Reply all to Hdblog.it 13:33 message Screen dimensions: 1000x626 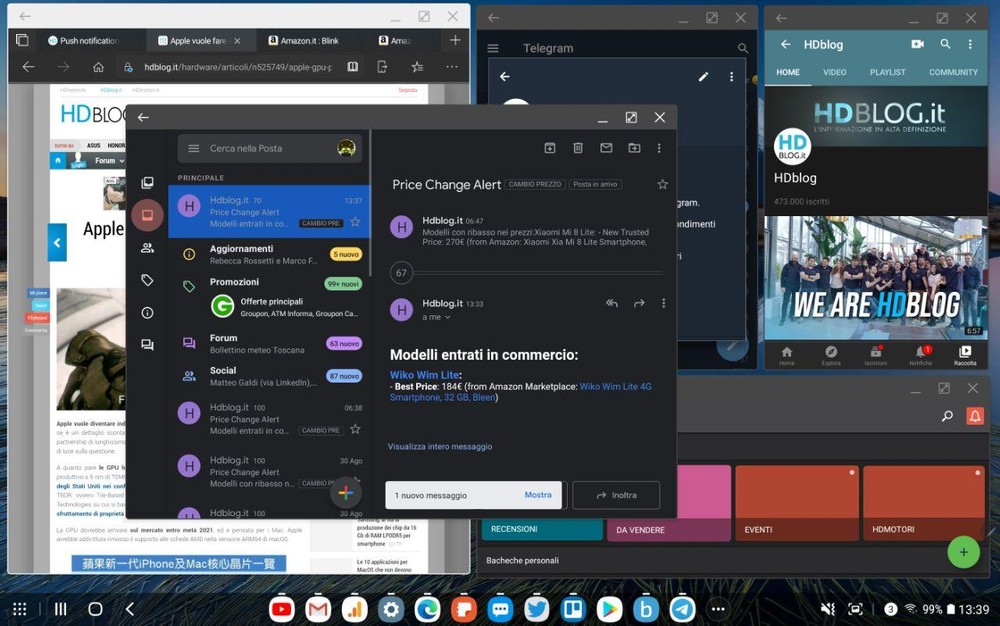[x=612, y=303]
